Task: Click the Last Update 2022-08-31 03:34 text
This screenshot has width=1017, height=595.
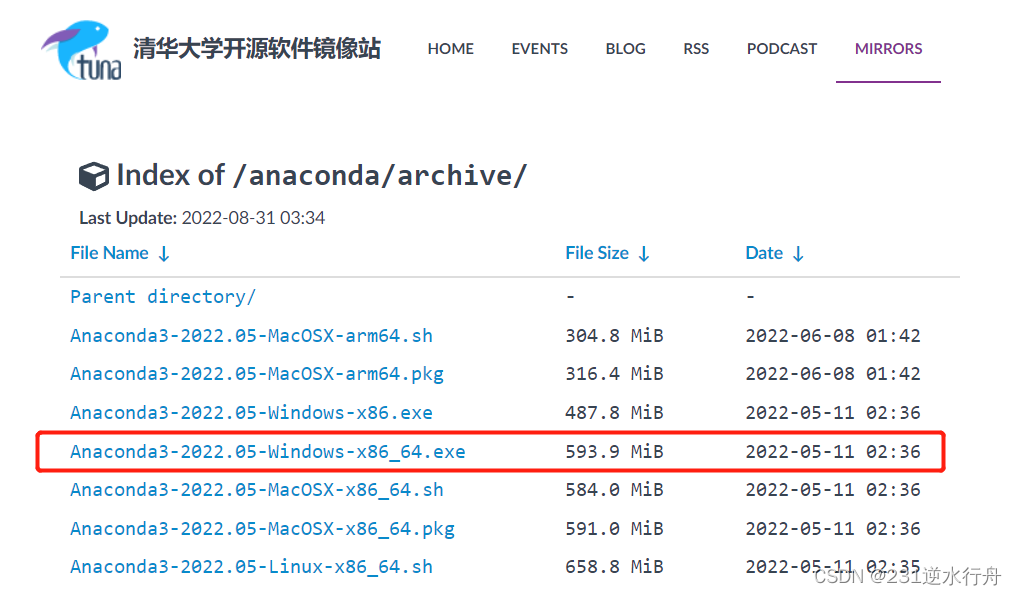Action: 202,218
